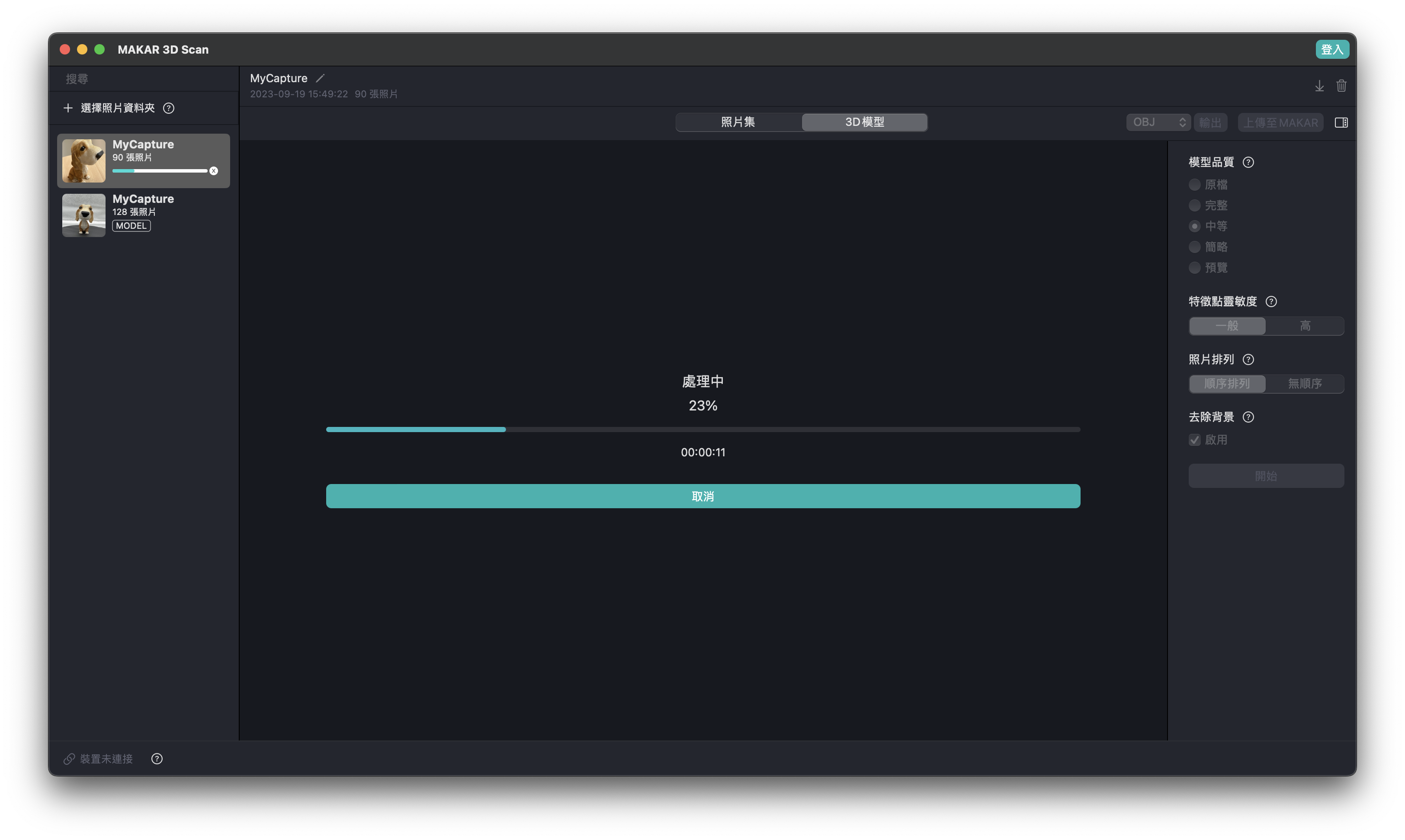The image size is (1405, 840).
Task: Click the plus icon to add photo folder
Action: [x=68, y=108]
